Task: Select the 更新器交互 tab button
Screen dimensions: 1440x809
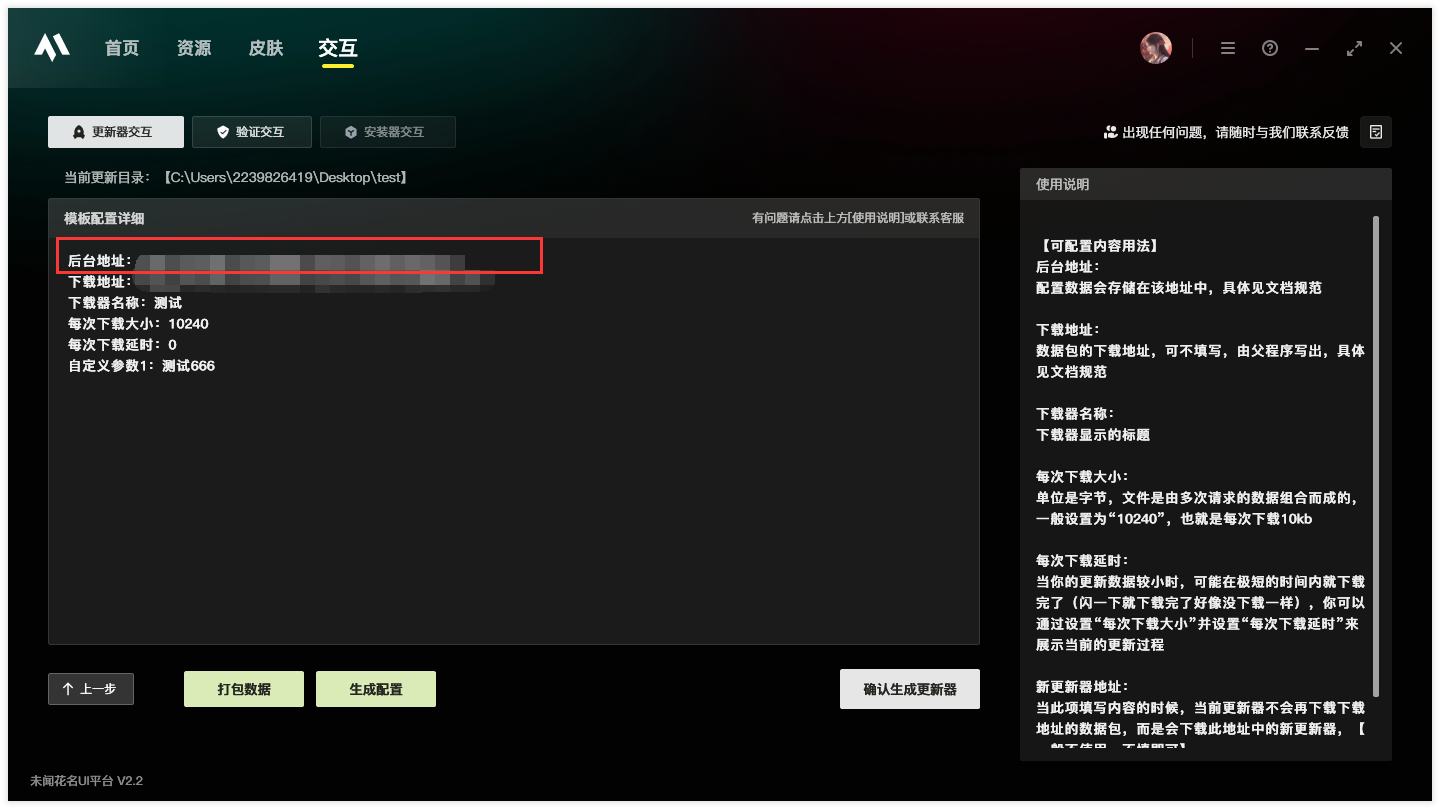Action: point(116,132)
